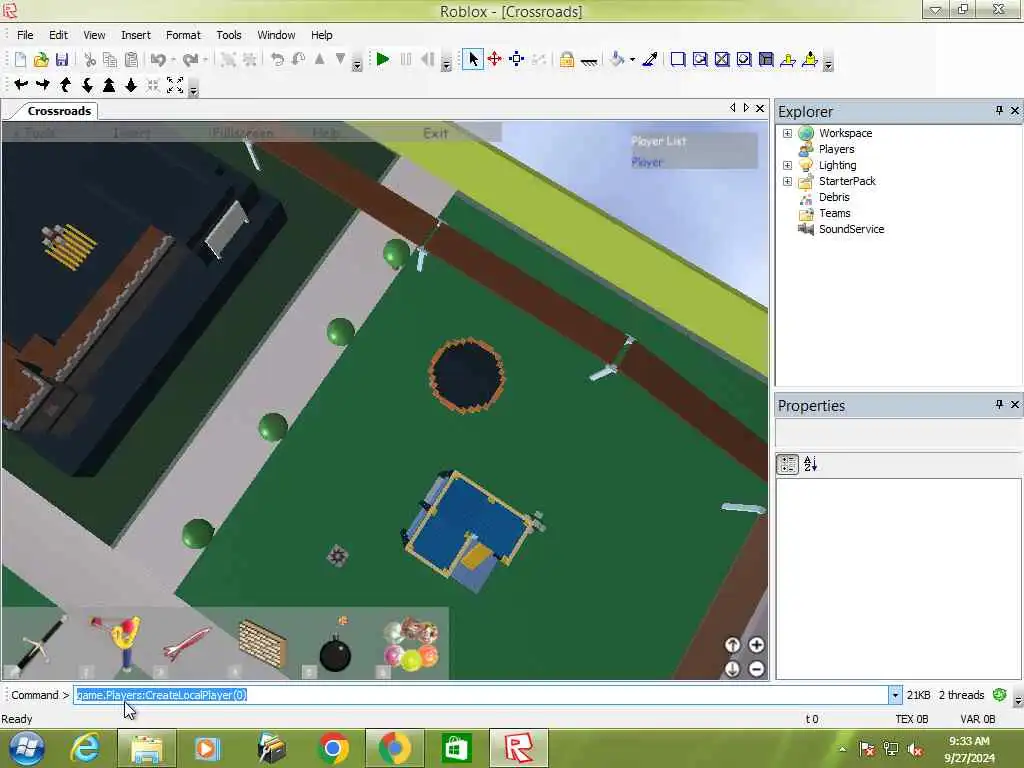Open overflow options after the Motor tool
Image resolution: width=1024 pixels, height=768 pixels.
pos(828,65)
